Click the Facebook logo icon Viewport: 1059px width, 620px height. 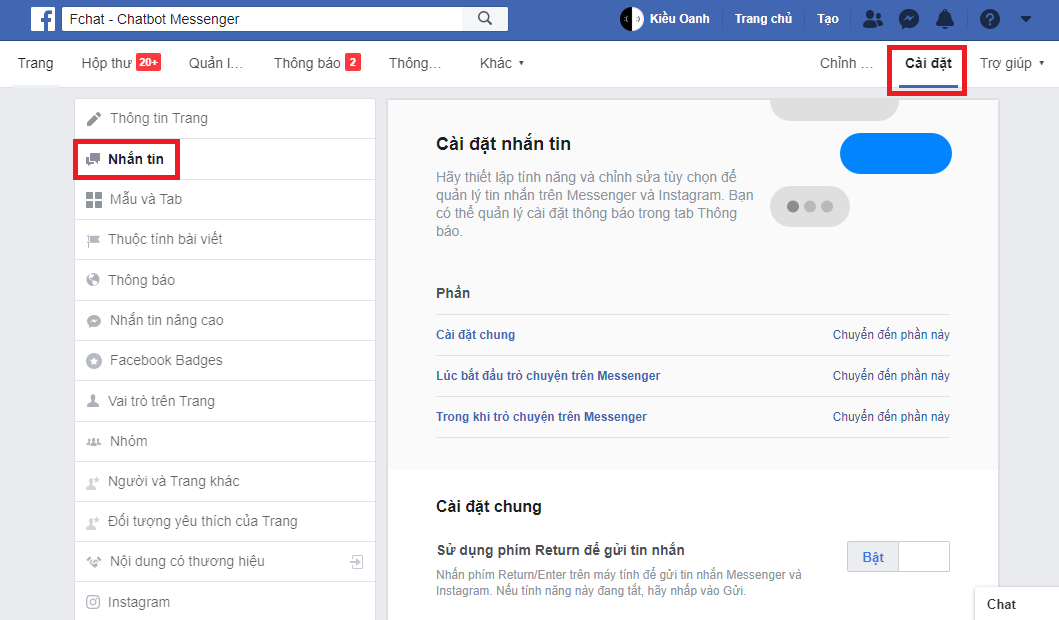click(x=43, y=19)
